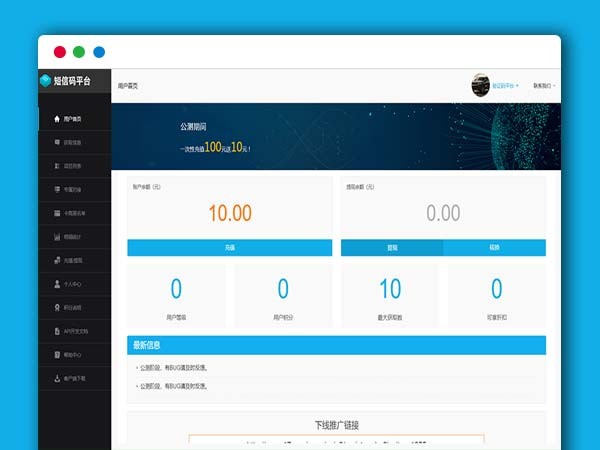Viewport: 600px width, 450px height.
Task: Click the home icon beside 用户首页
Action: [x=56, y=119]
